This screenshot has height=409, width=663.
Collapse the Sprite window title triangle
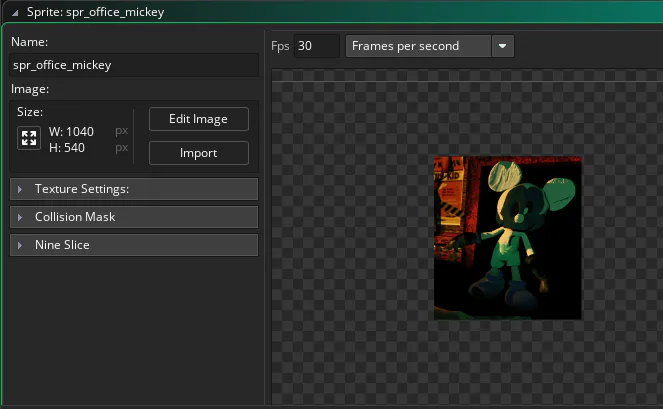click(15, 13)
